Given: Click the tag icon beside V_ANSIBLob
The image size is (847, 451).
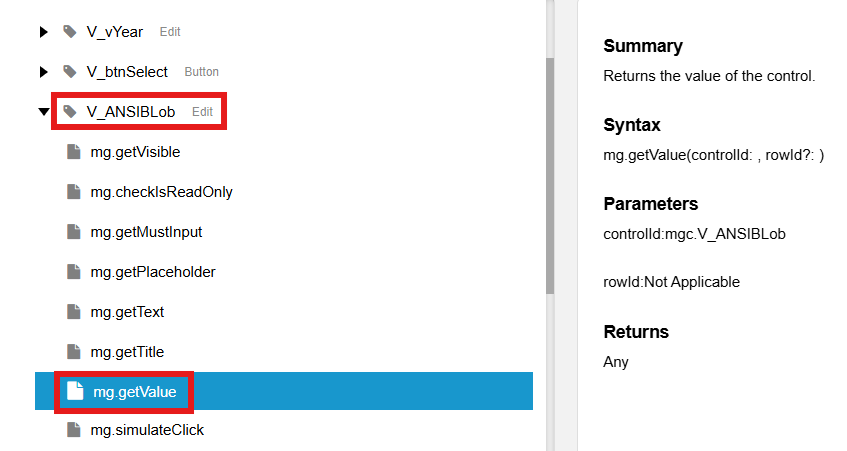Looking at the screenshot, I should [70, 112].
